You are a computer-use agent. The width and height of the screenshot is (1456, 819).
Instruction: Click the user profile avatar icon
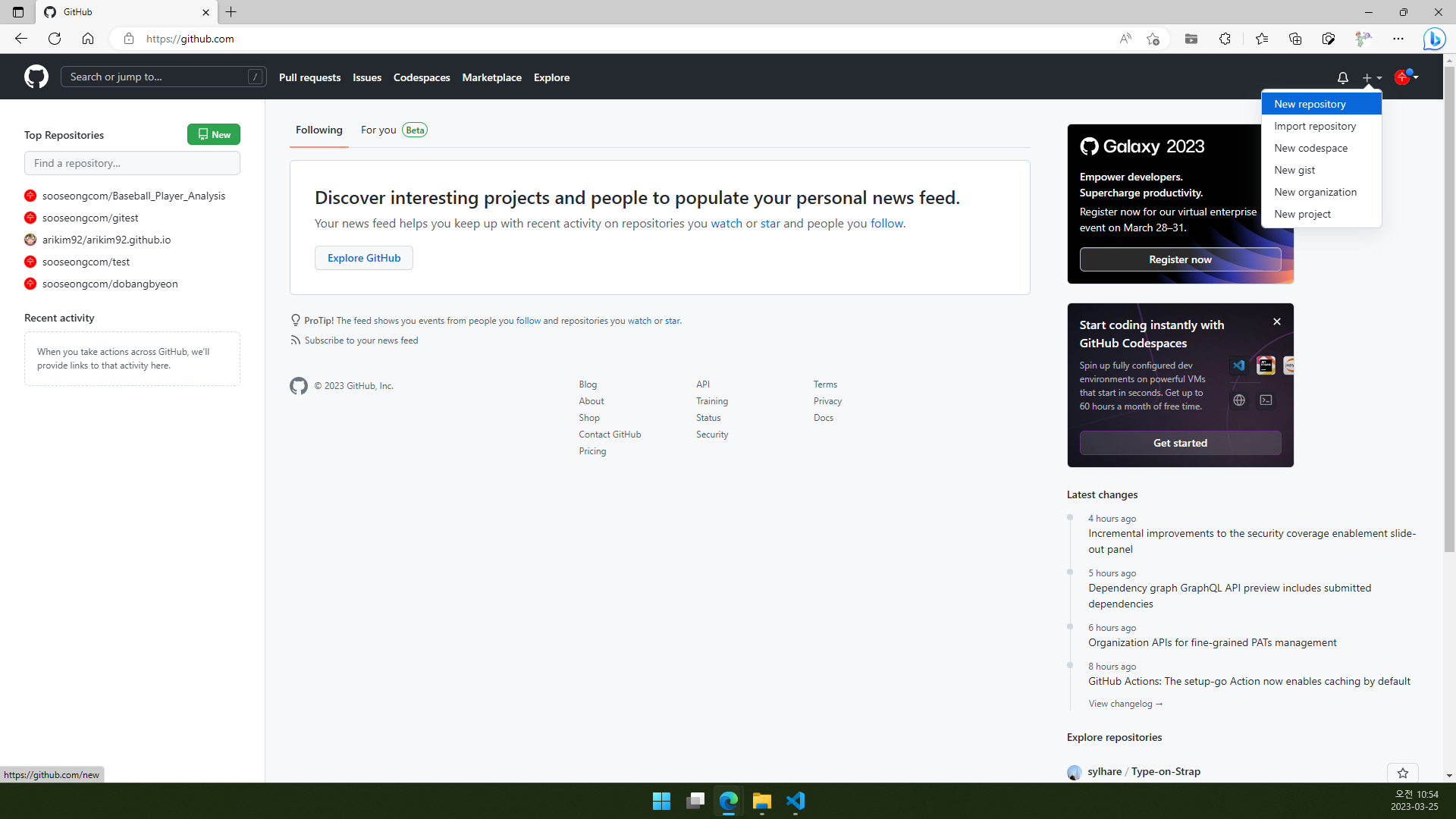[x=1403, y=77]
